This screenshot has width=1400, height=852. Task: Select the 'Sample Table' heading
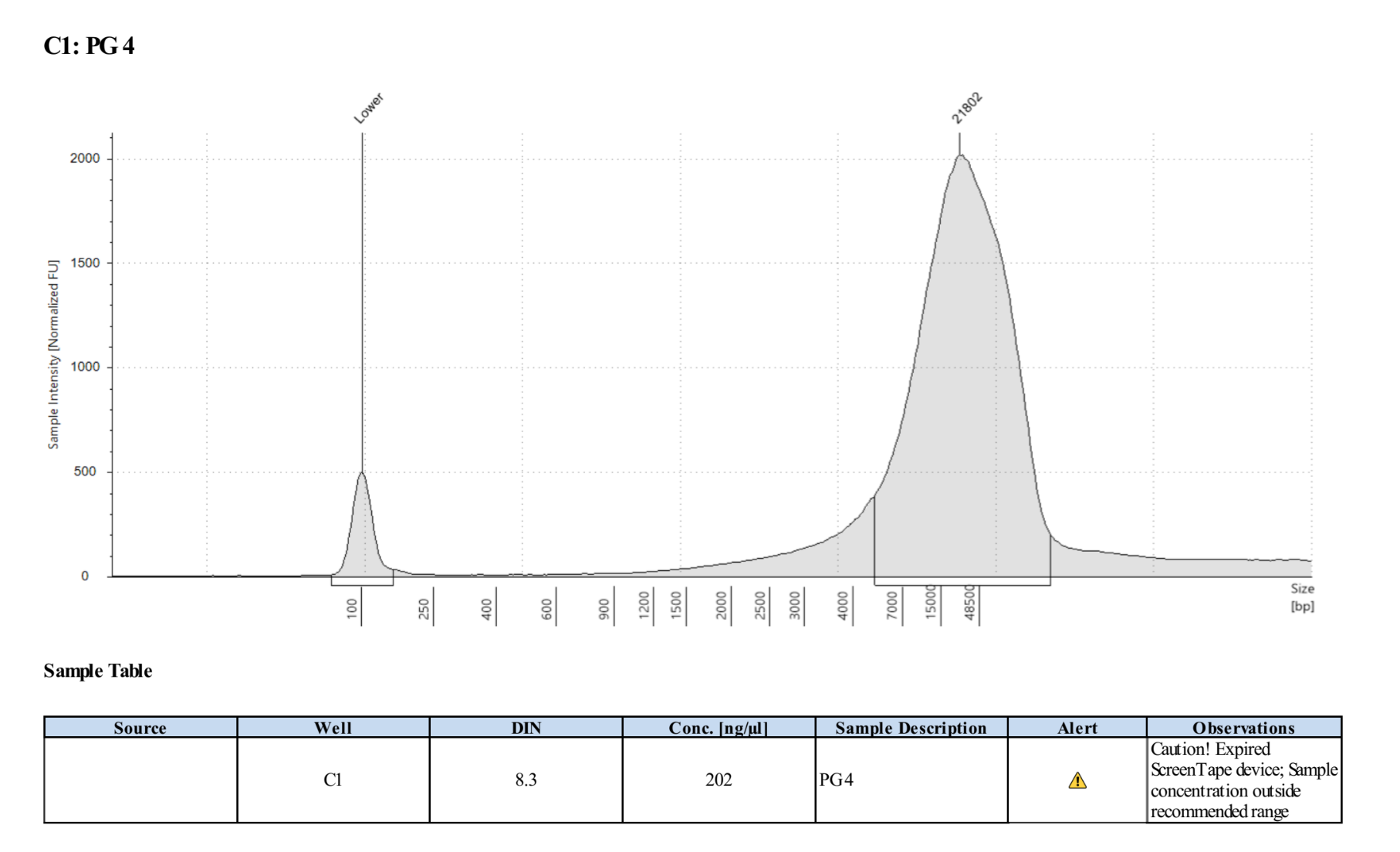[x=98, y=671]
